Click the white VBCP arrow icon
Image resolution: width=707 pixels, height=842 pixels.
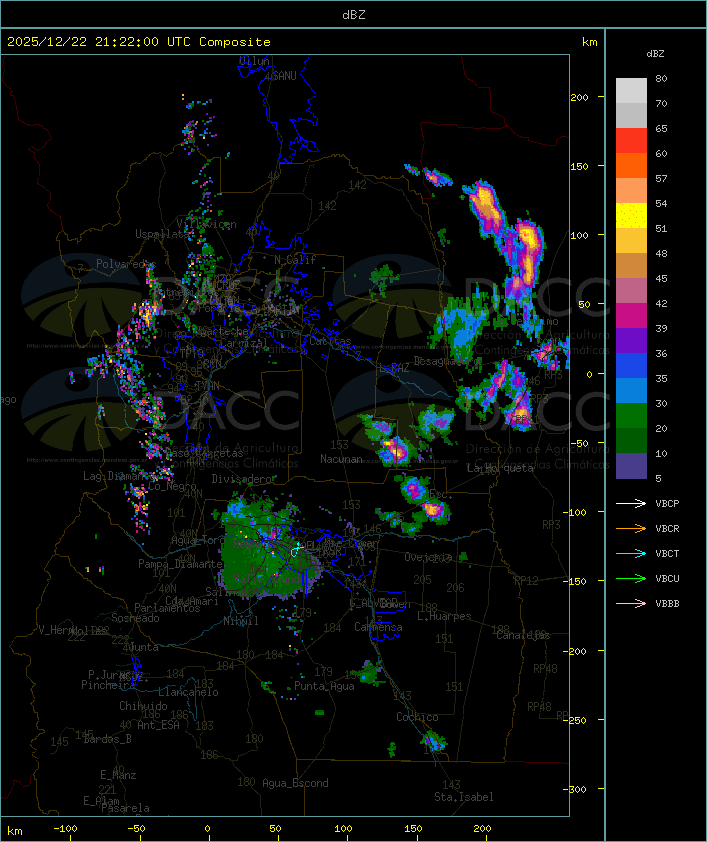(x=631, y=503)
